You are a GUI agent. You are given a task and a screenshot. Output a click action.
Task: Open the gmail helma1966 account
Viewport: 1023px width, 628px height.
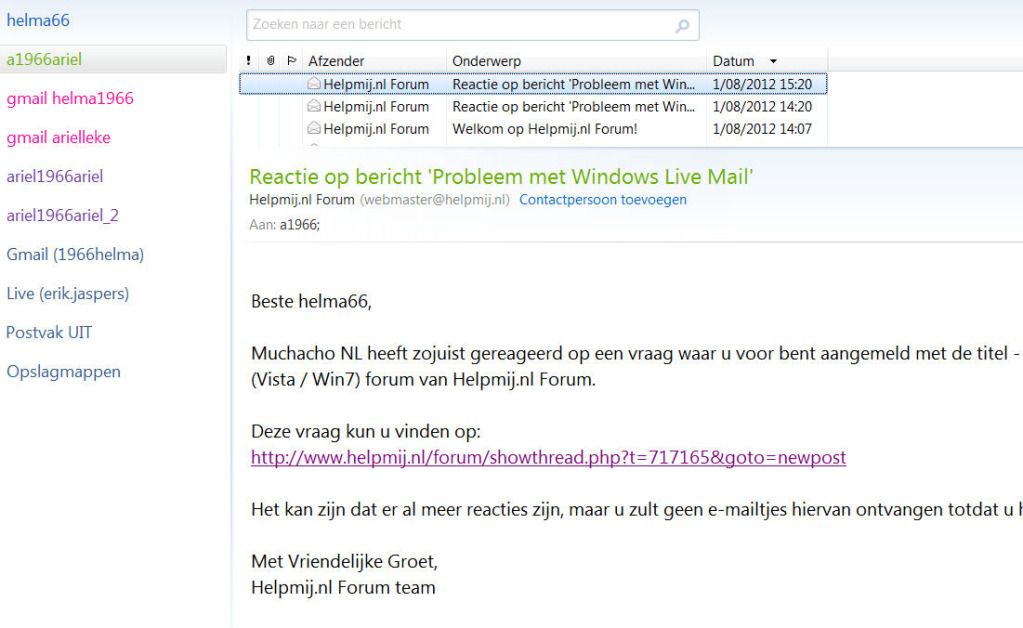70,98
